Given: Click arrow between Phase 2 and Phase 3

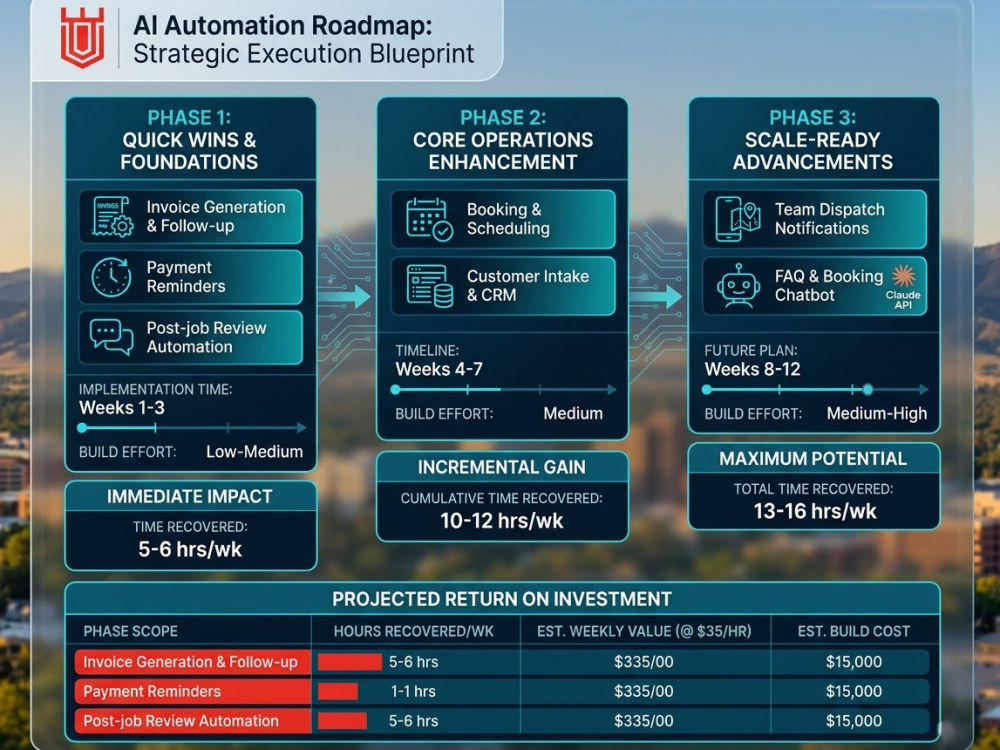Looking at the screenshot, I should coord(656,297).
